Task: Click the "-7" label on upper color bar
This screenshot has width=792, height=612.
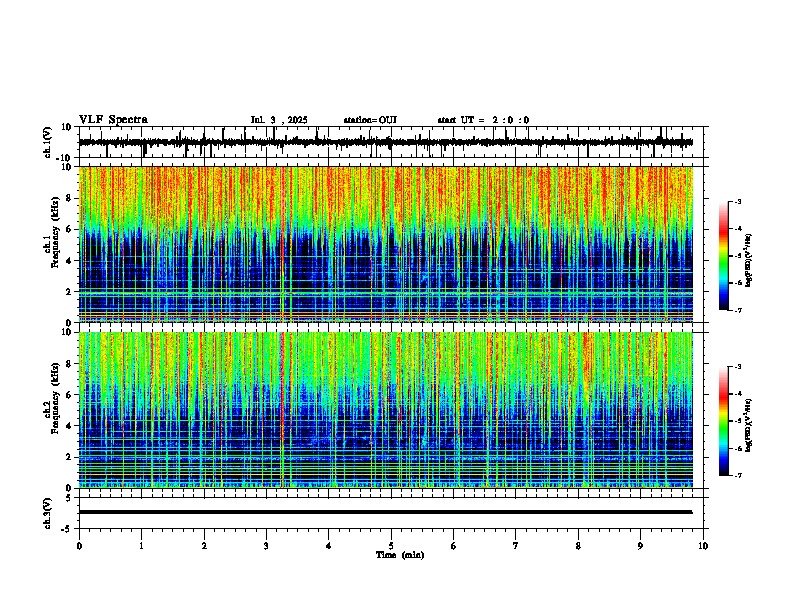Action: click(x=737, y=310)
